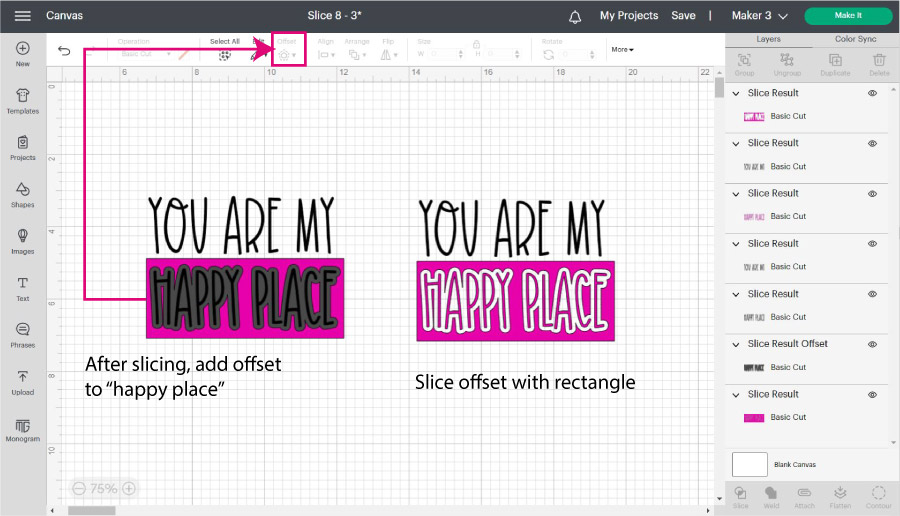Viewport: 900px width, 516px height.
Task: Save the project
Action: click(683, 15)
